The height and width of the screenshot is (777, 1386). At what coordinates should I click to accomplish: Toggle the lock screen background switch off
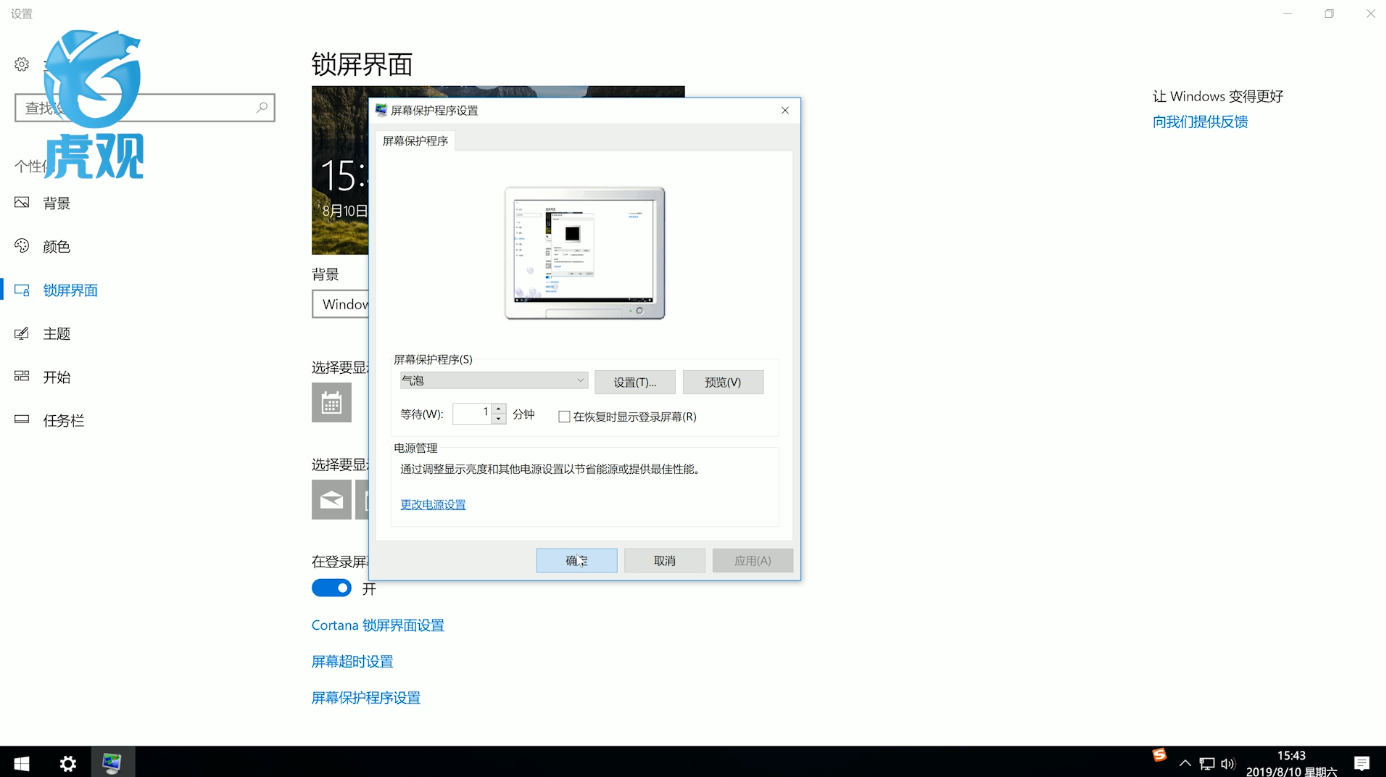pos(331,588)
